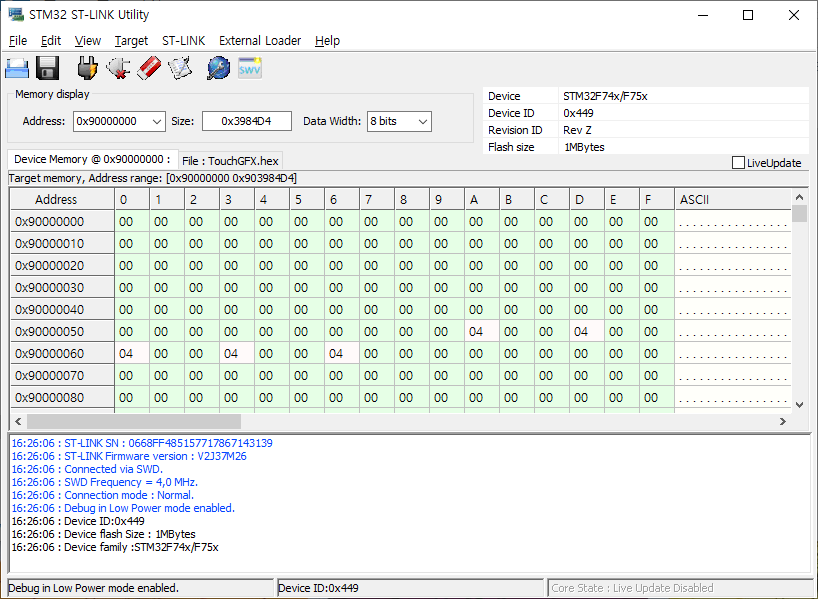Click the Core State status bar entry
Screen dimensions: 818x599
(x=678, y=588)
